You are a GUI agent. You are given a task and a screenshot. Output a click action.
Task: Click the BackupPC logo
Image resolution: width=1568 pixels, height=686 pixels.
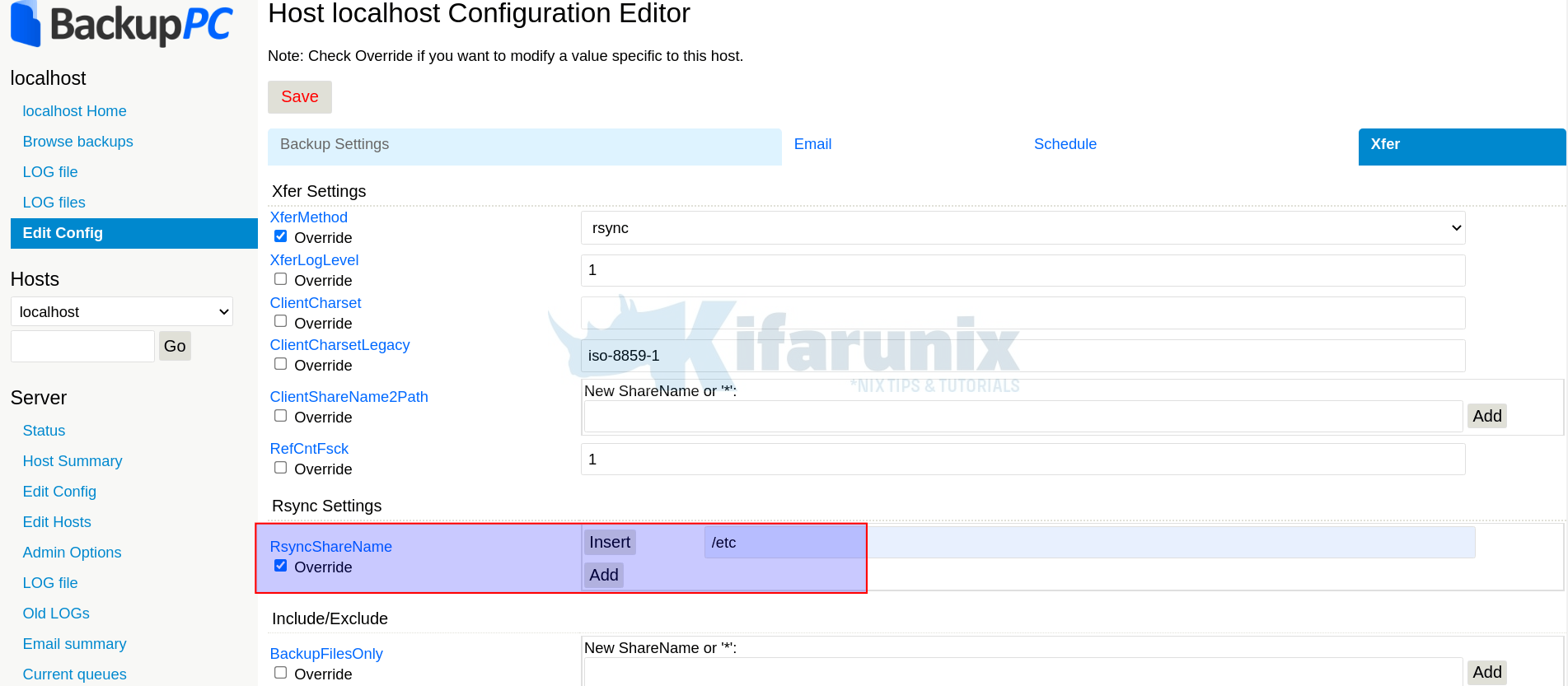click(x=122, y=24)
